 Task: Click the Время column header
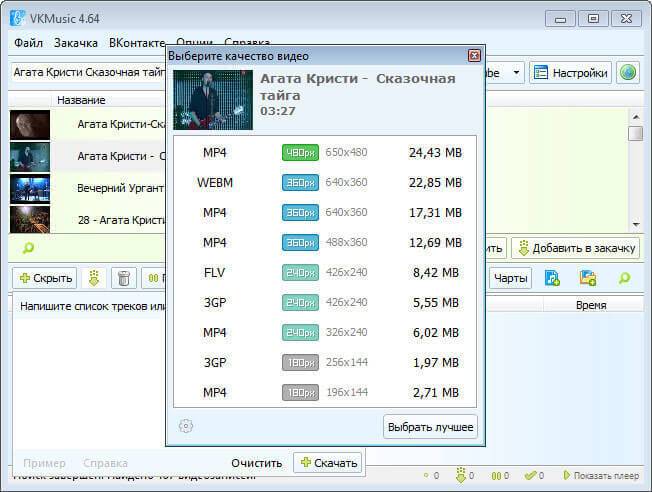pyautogui.click(x=591, y=305)
